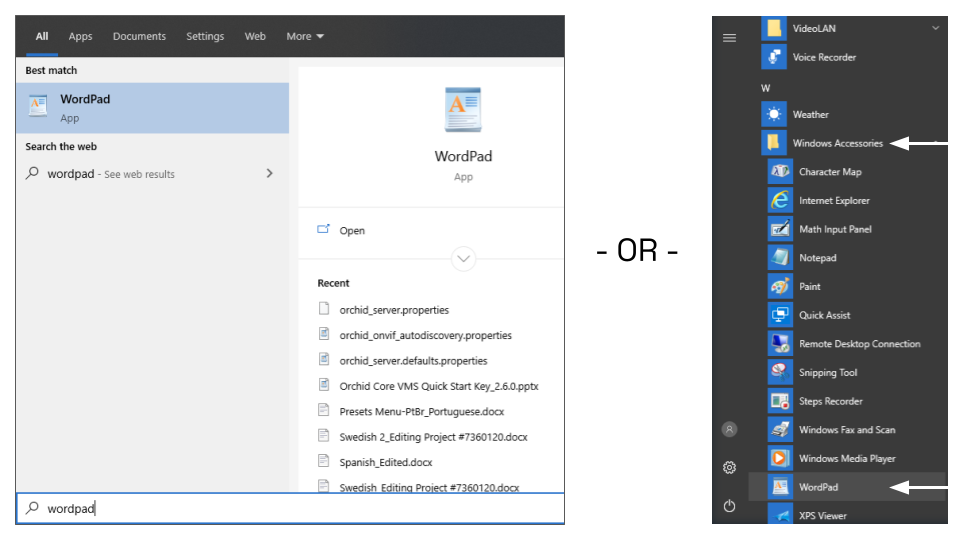The height and width of the screenshot is (540, 960).
Task: Click the Steps Recorder icon
Action: [780, 401]
